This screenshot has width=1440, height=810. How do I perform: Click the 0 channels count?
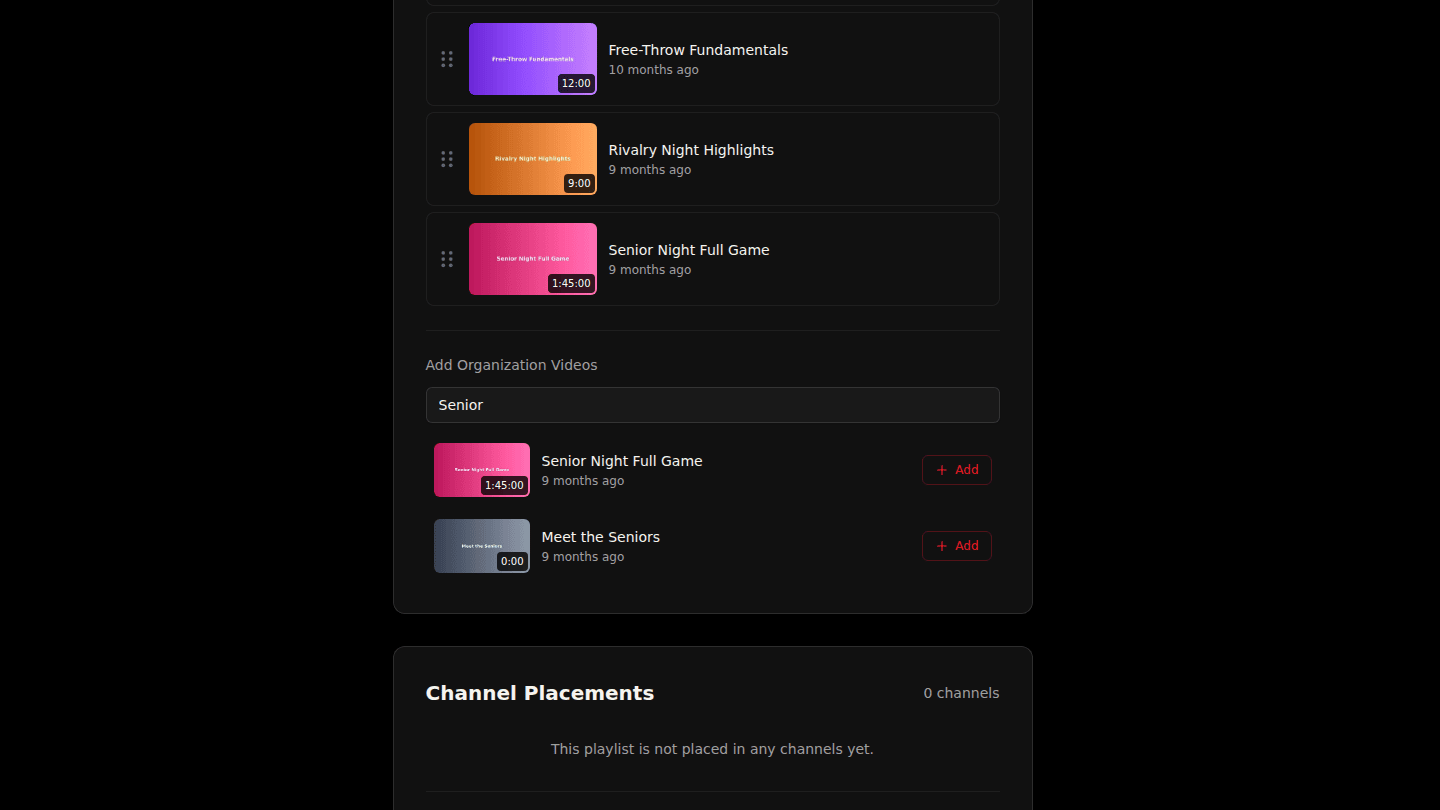coord(961,693)
